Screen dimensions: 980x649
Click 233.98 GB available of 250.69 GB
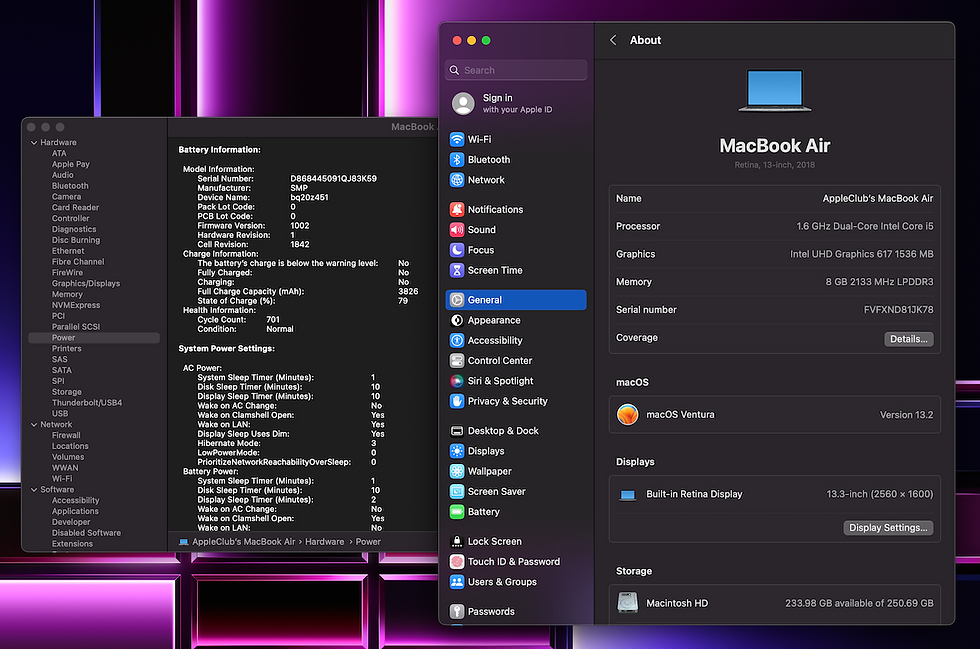859,603
